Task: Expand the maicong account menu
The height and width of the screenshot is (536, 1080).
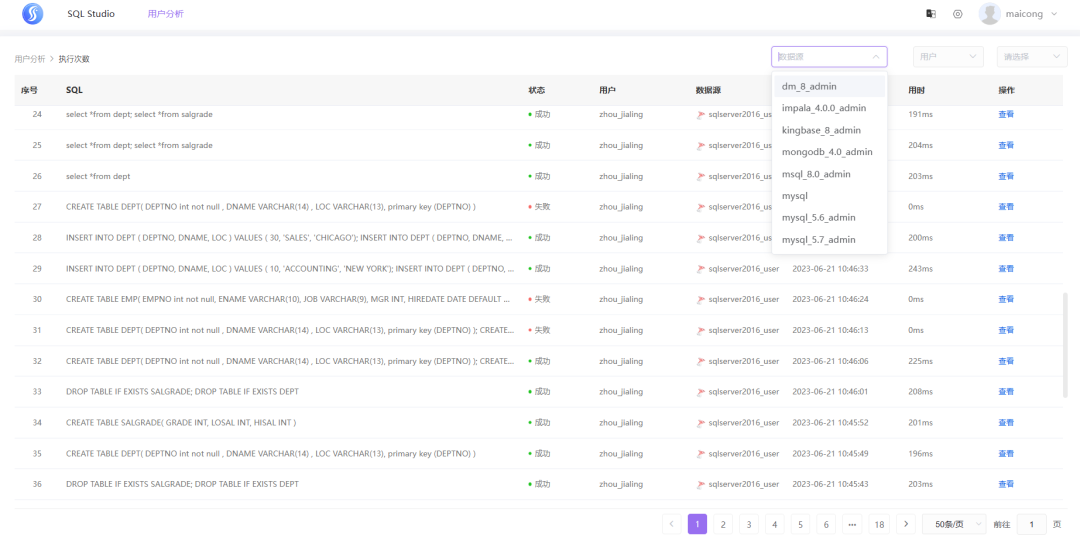Action: click(1054, 14)
